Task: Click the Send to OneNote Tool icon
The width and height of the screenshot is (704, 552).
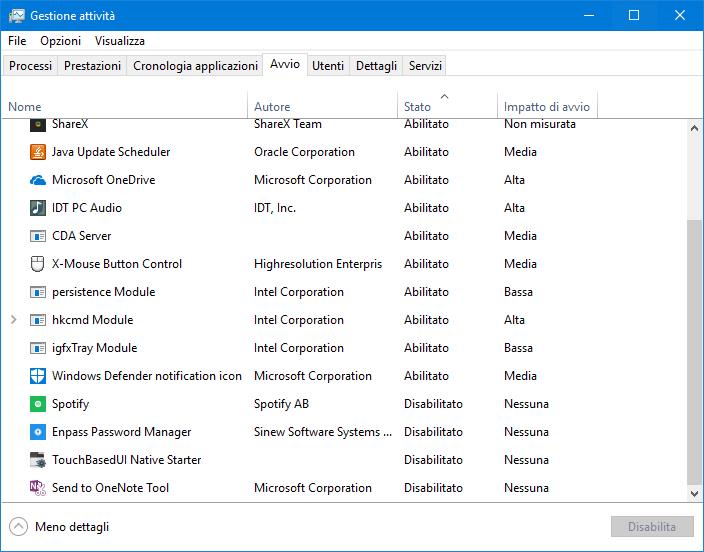Action: (38, 488)
